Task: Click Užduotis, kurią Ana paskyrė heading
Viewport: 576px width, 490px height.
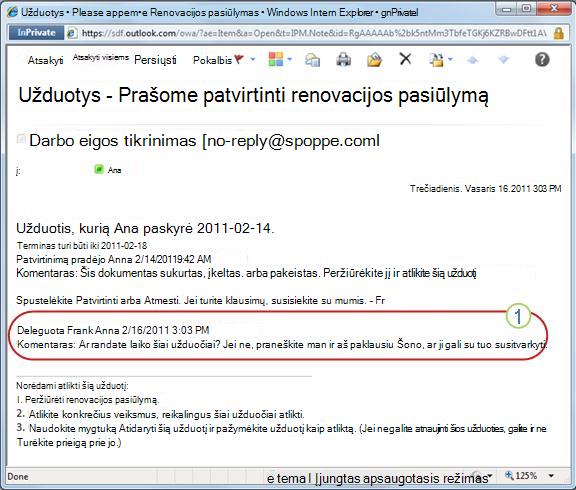Action: pyautogui.click(x=145, y=228)
